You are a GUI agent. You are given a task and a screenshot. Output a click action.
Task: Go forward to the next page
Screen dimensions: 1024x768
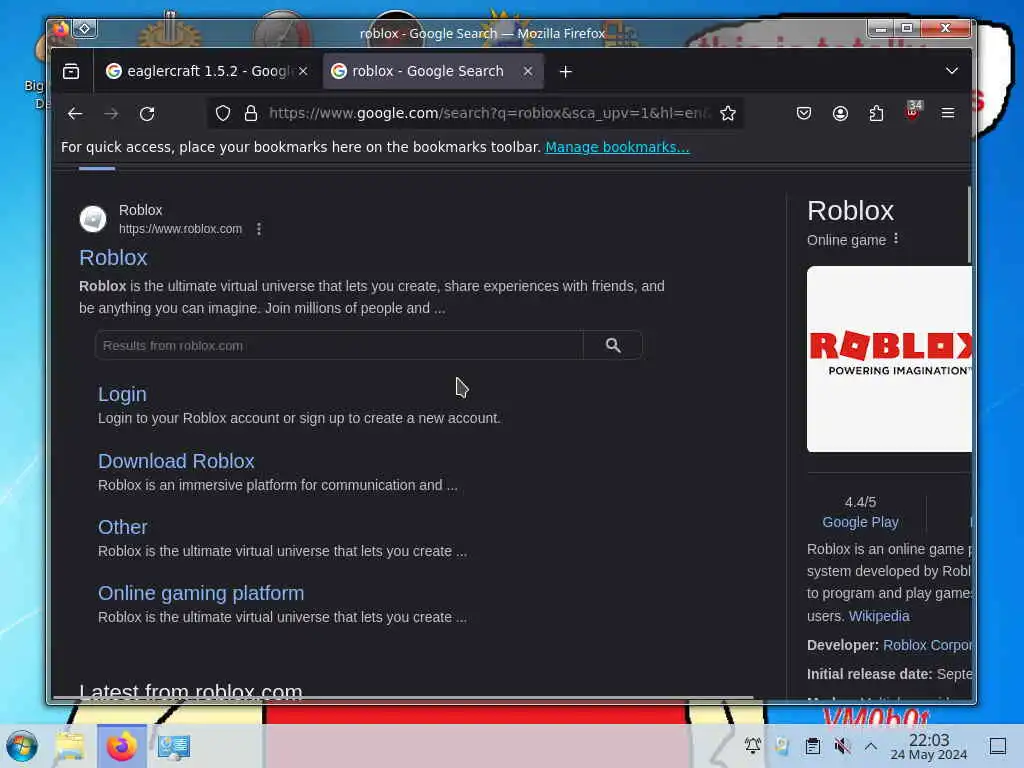tap(111, 114)
